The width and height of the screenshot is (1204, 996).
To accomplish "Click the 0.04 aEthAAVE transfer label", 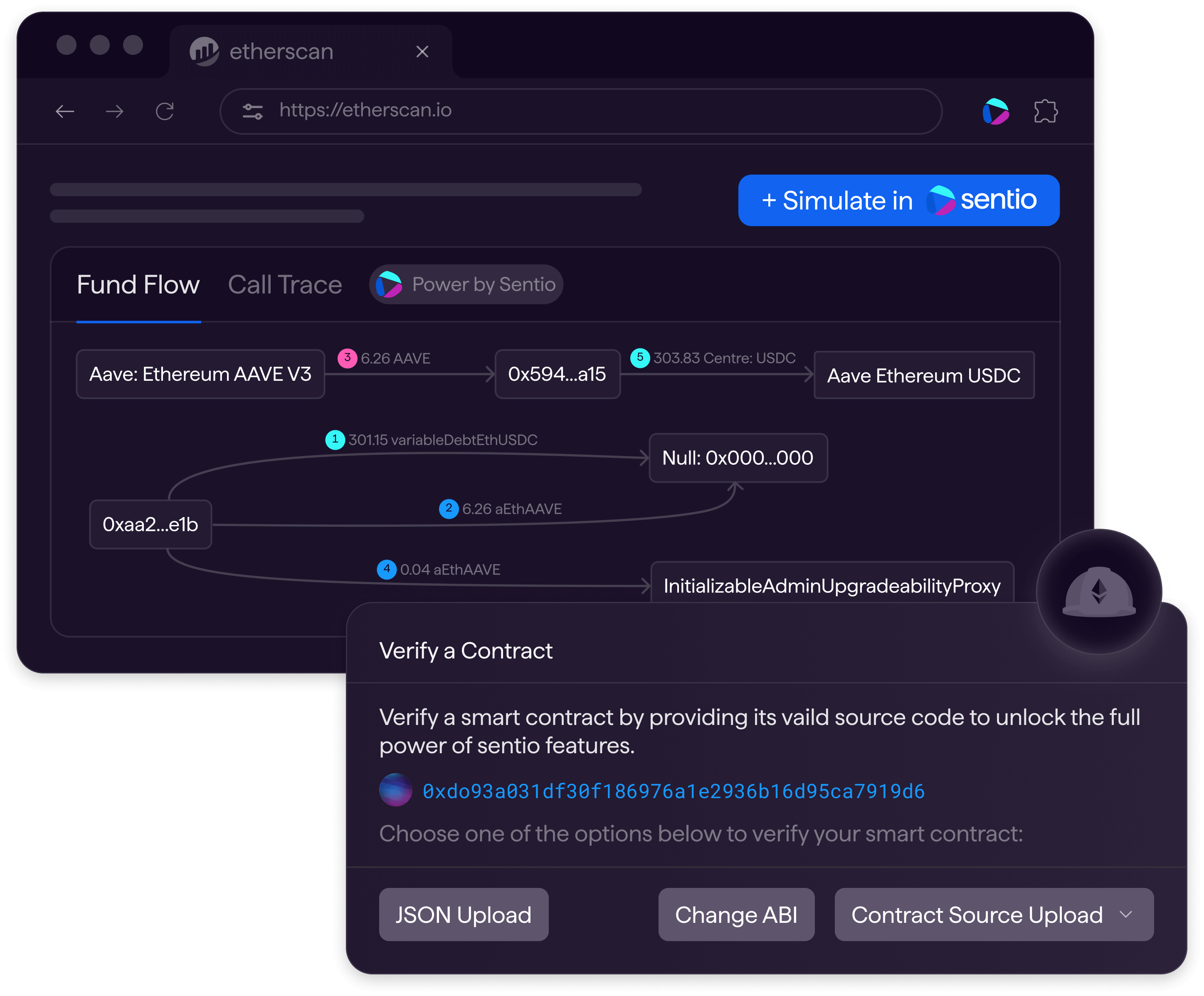I will [x=450, y=569].
